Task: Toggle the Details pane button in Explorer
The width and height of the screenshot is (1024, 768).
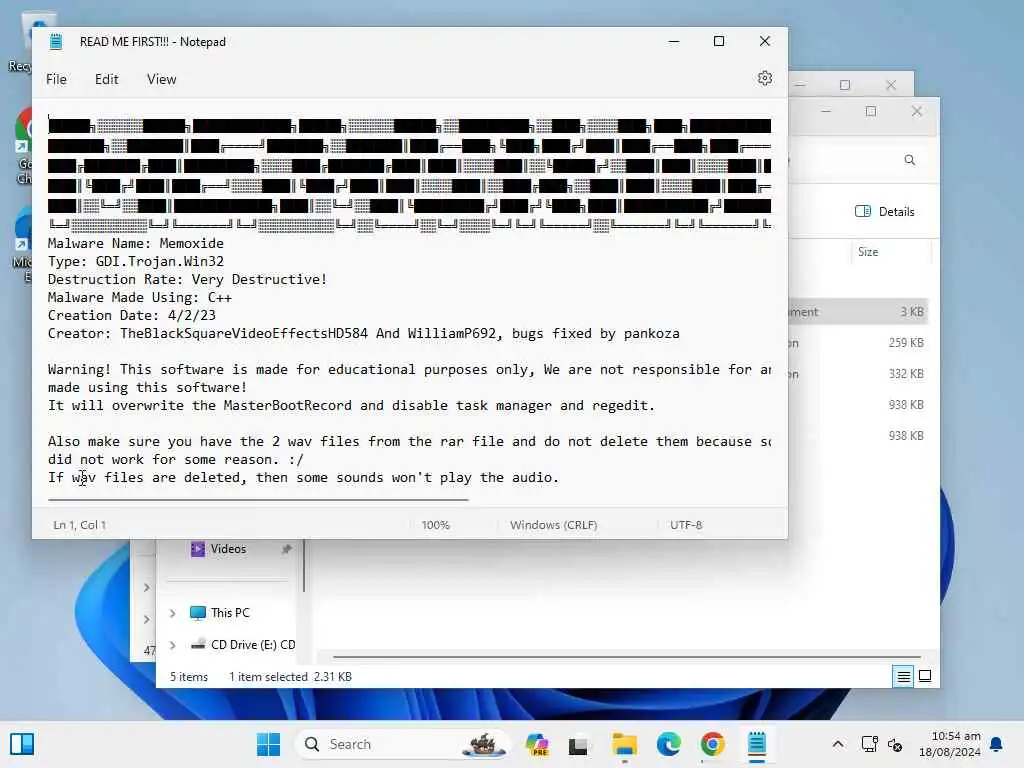Action: 885,212
